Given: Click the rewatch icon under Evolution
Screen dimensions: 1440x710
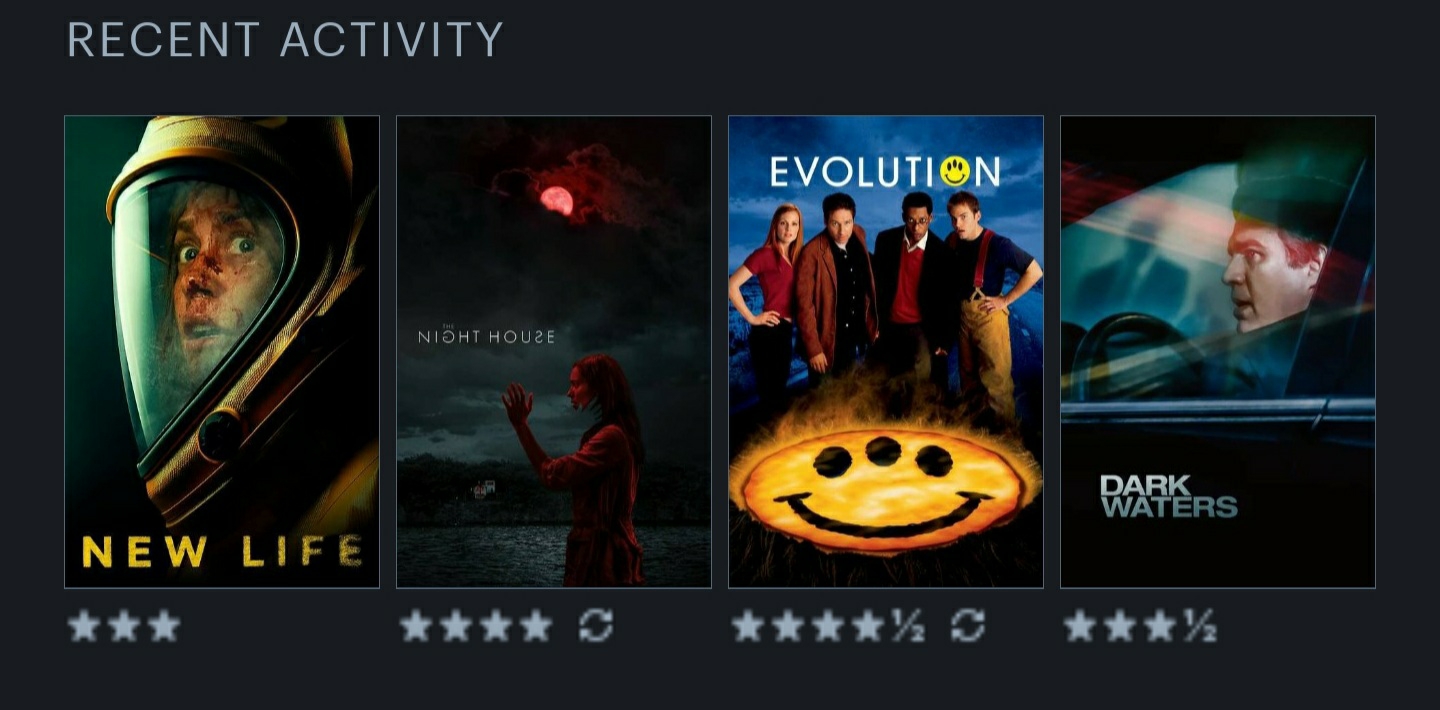Looking at the screenshot, I should 968,627.
